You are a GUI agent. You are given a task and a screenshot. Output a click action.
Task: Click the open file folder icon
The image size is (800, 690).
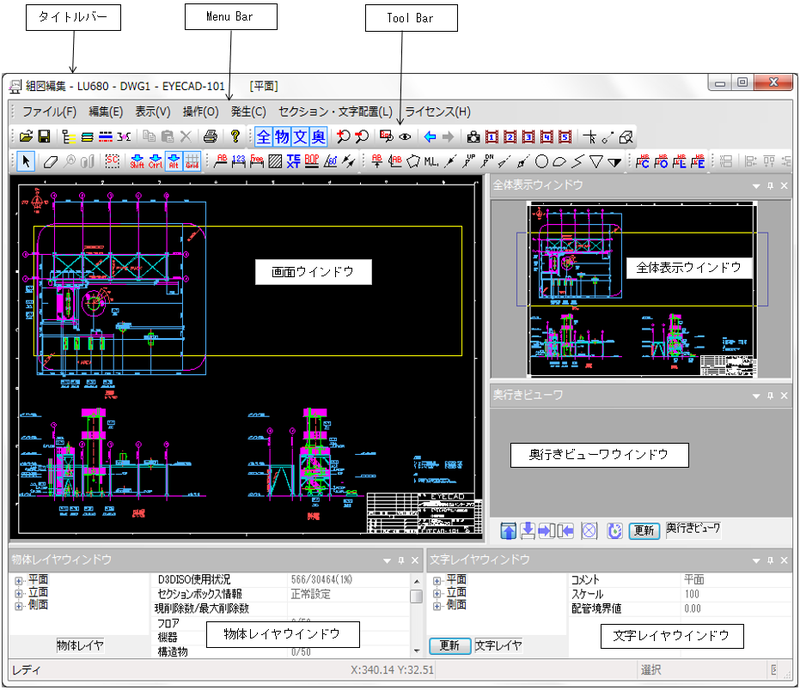27,136
